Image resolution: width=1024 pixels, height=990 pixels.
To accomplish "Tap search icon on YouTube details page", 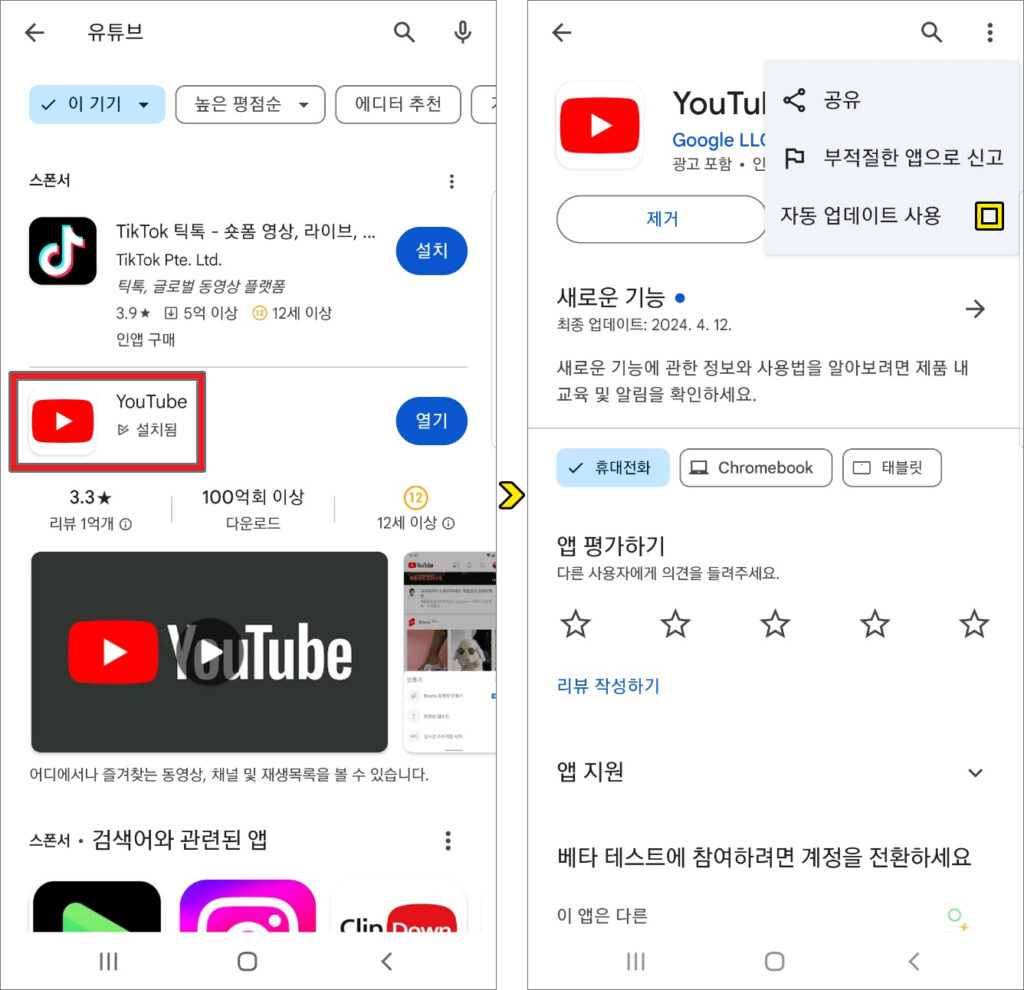I will click(x=931, y=32).
